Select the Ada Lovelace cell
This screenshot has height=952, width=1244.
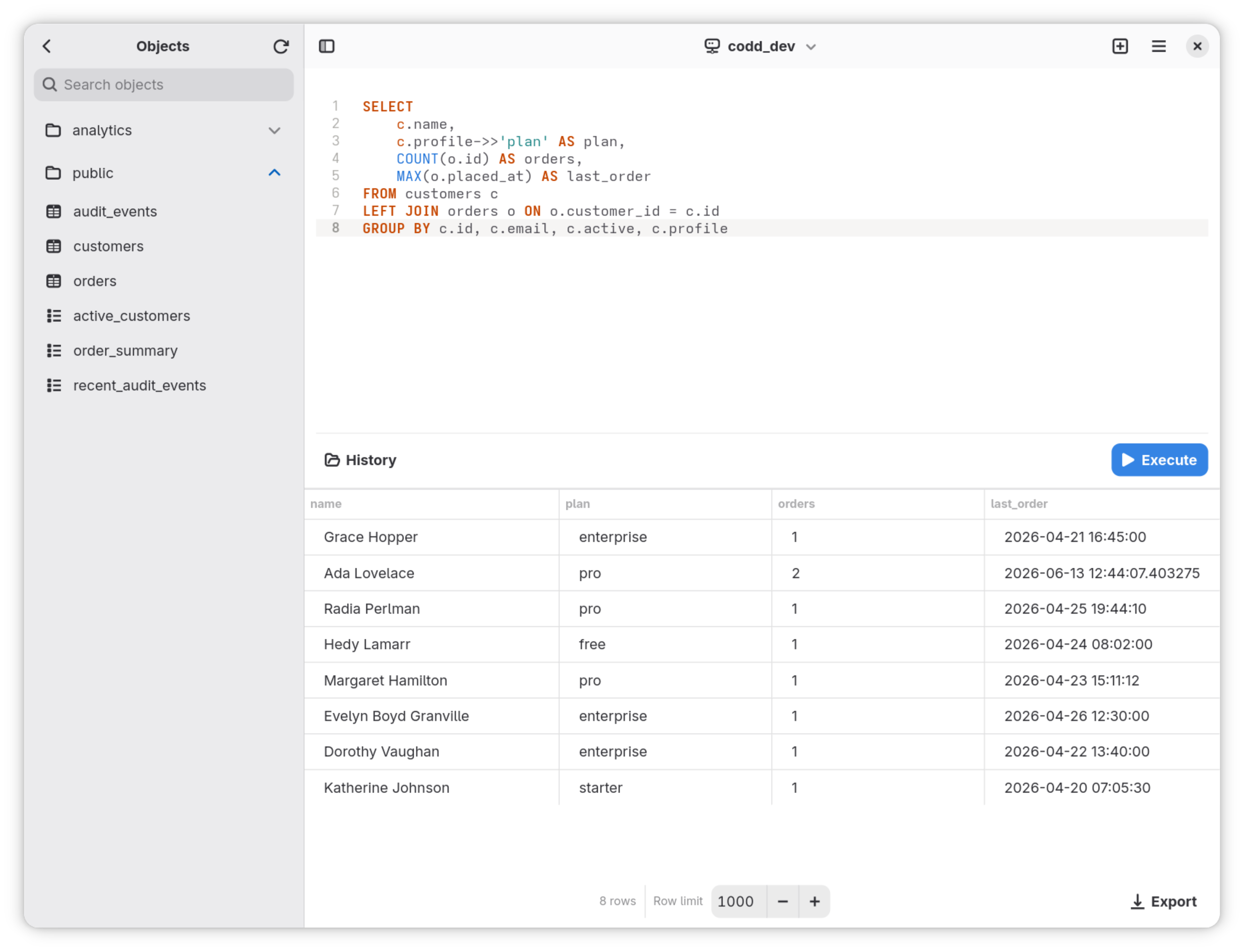click(431, 573)
